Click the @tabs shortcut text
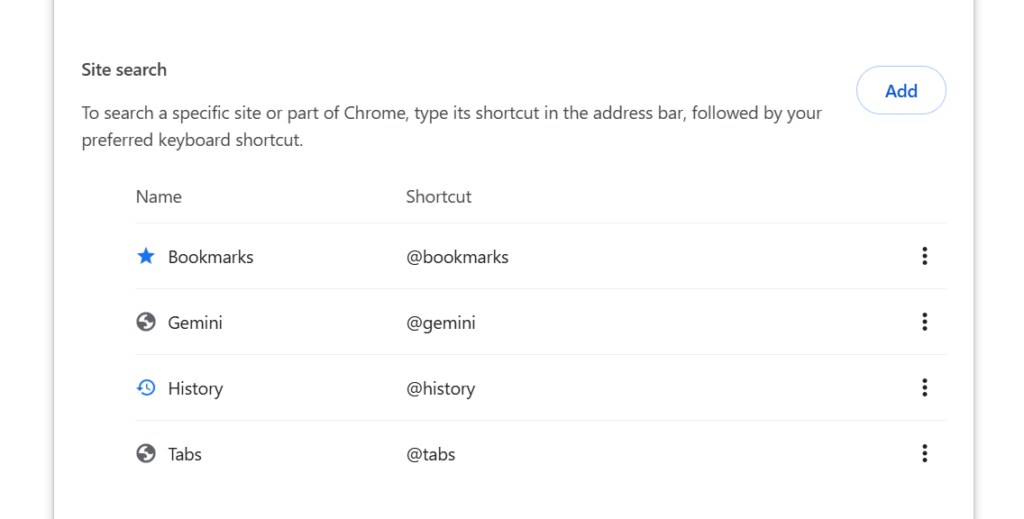The width and height of the screenshot is (1024, 519). click(430, 454)
